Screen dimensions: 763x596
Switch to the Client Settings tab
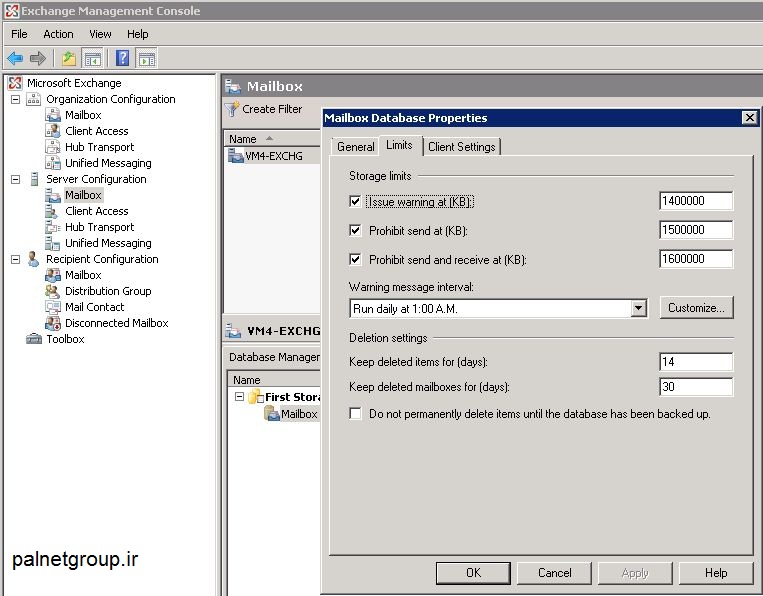click(x=462, y=146)
